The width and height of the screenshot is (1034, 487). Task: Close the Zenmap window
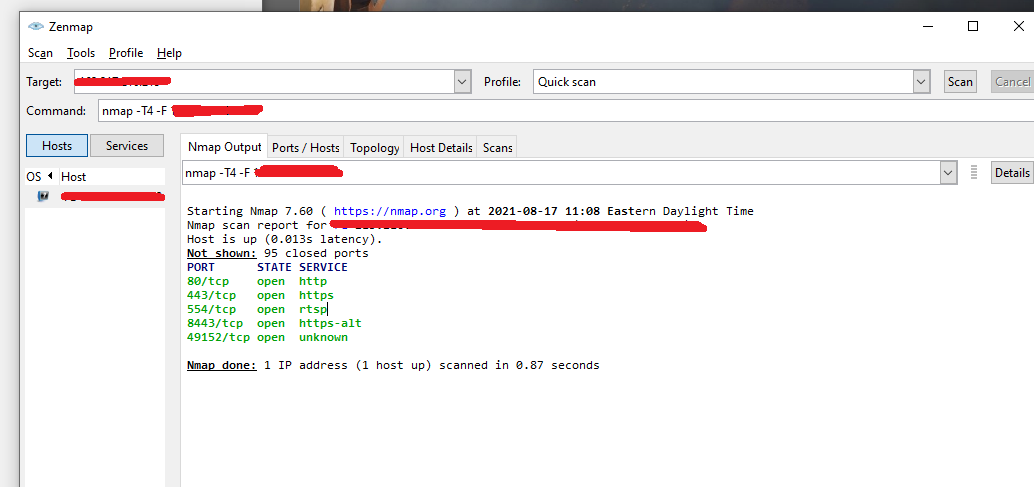tap(1018, 27)
